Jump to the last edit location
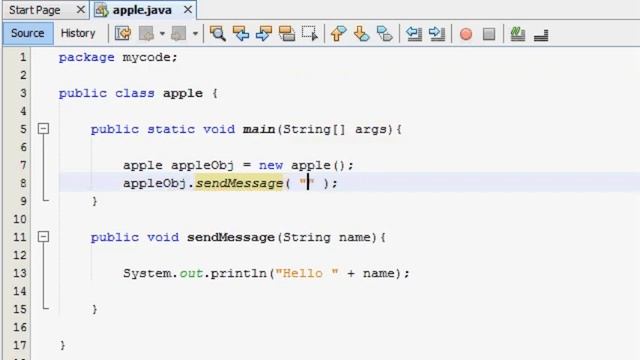This screenshot has width=640, height=360. (123, 33)
